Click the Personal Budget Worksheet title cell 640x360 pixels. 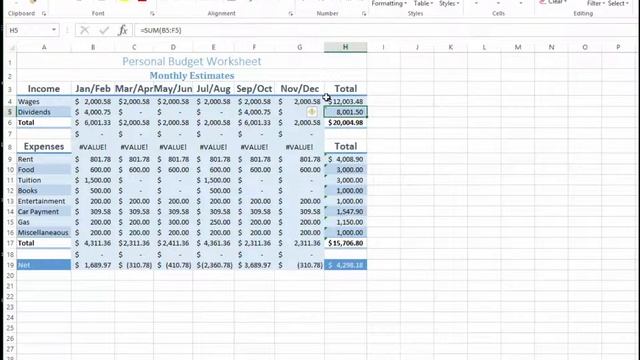point(191,62)
